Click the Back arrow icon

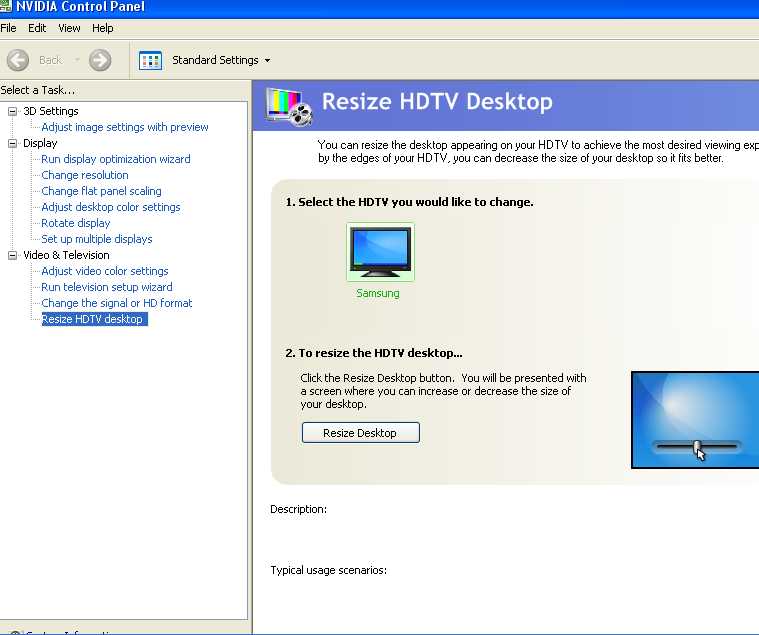(18, 60)
